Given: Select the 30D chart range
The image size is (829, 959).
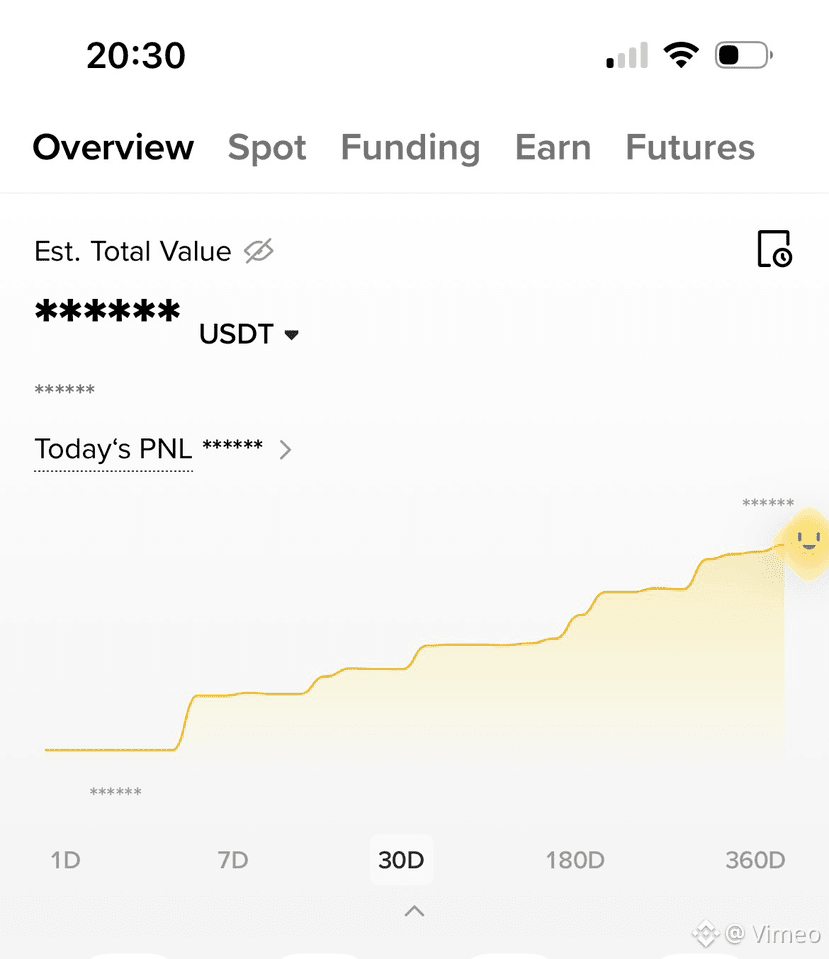Looking at the screenshot, I should pos(401,860).
